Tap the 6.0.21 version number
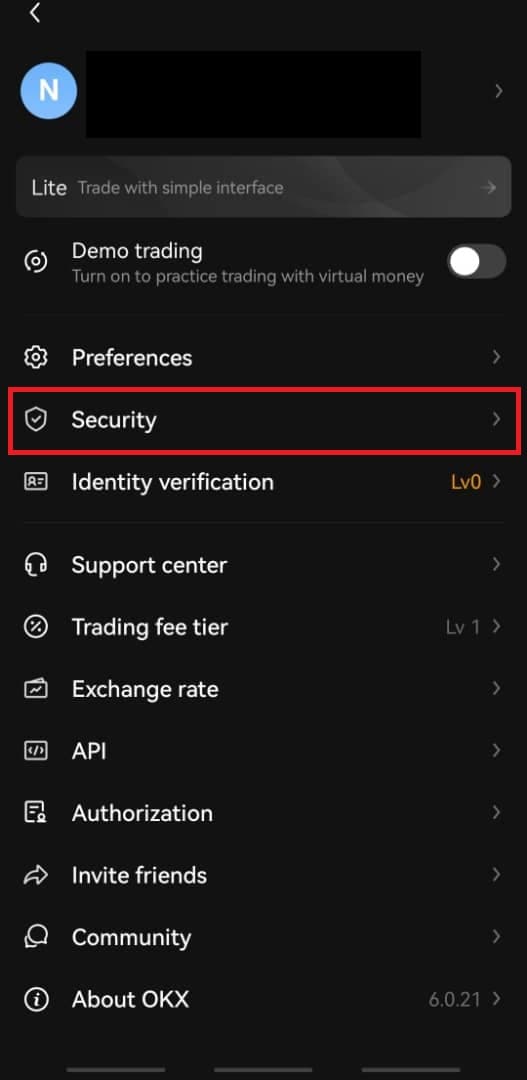The height and width of the screenshot is (1080, 527). [x=455, y=999]
